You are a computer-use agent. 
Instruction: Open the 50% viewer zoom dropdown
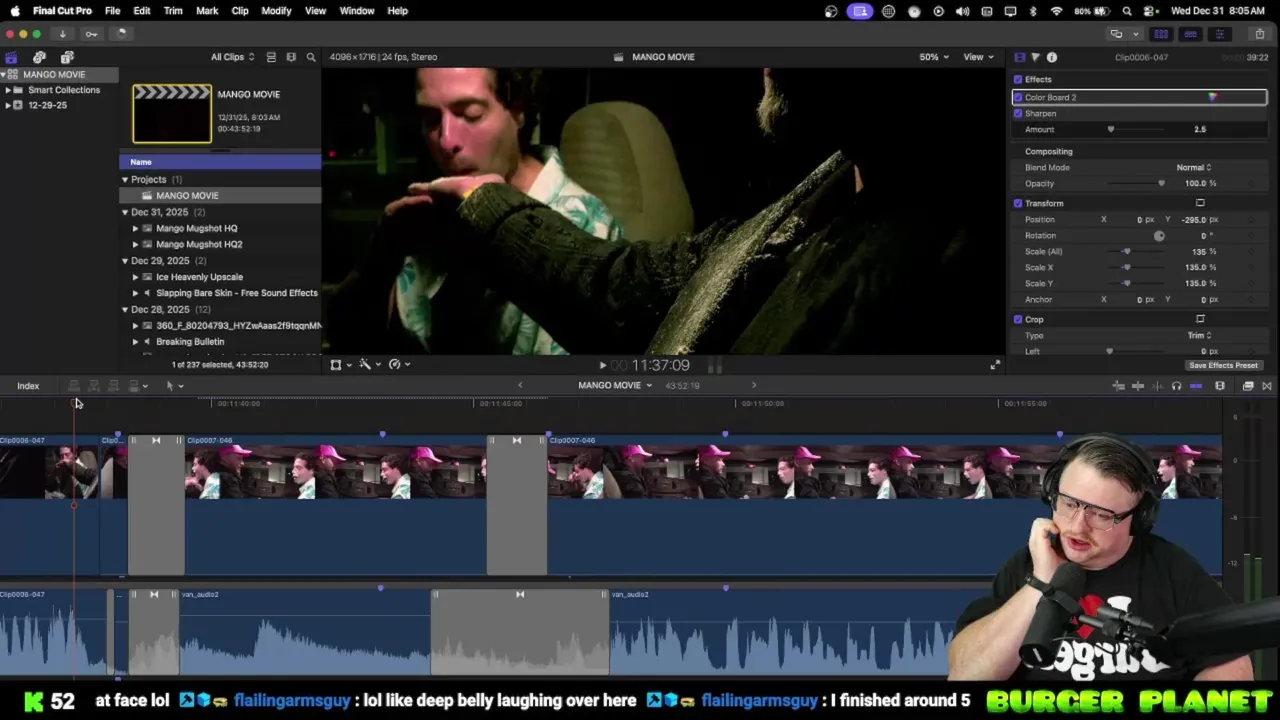pyautogui.click(x=934, y=57)
